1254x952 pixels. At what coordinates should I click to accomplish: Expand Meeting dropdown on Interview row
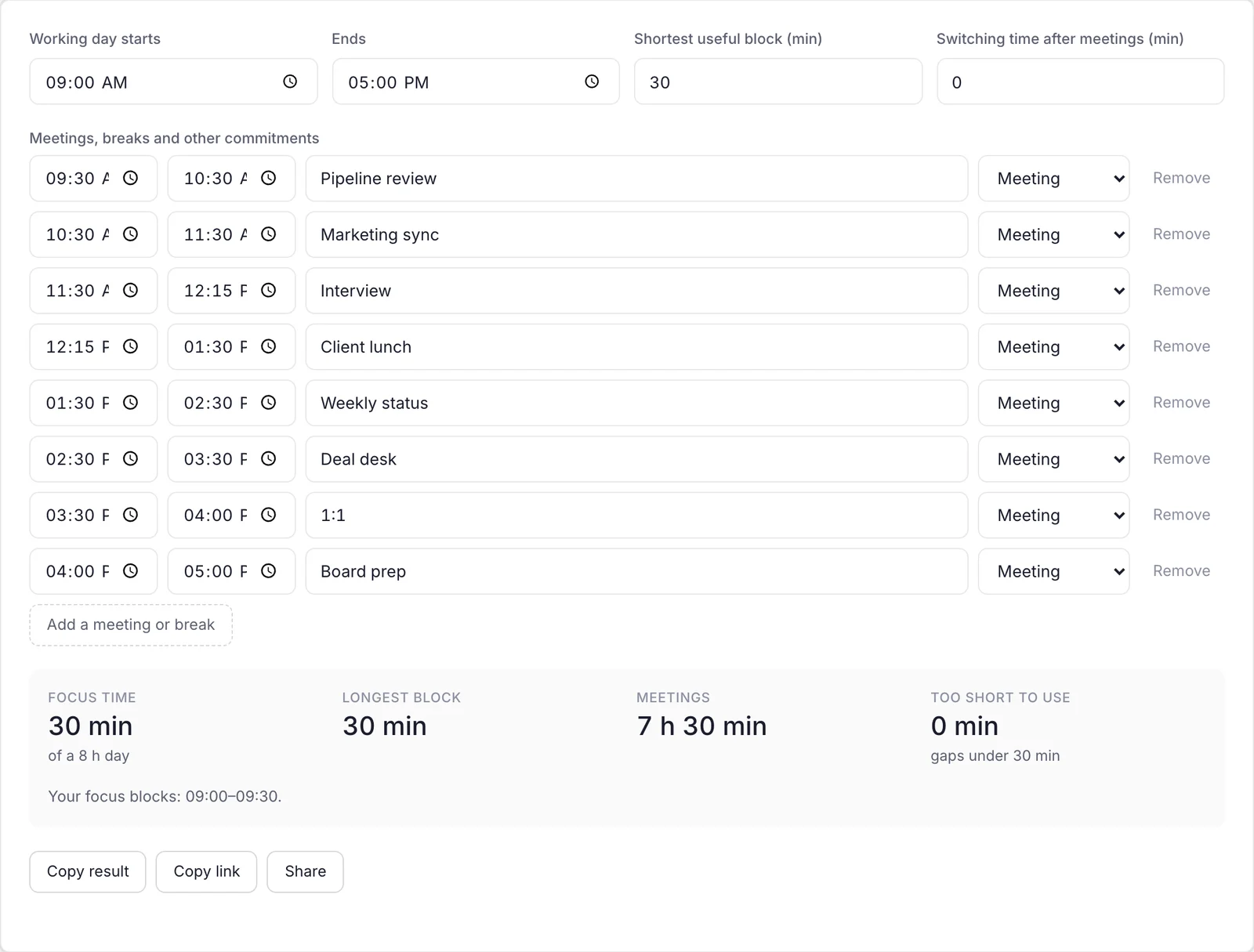1053,291
